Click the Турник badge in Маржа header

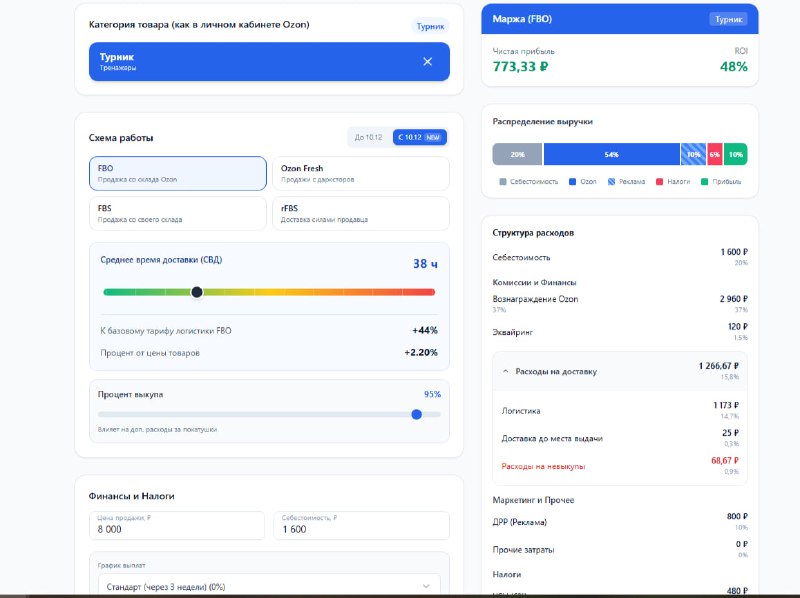728,19
